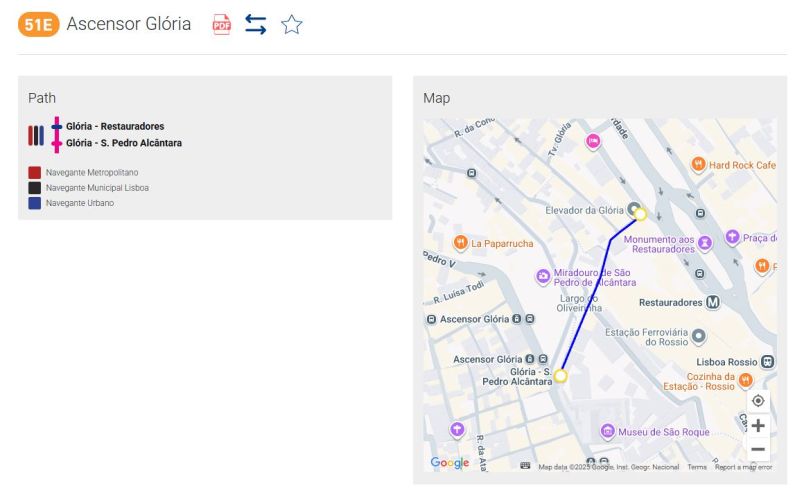Select the Glória - Restauradores stop
The height and width of the screenshot is (495, 800).
(x=115, y=127)
